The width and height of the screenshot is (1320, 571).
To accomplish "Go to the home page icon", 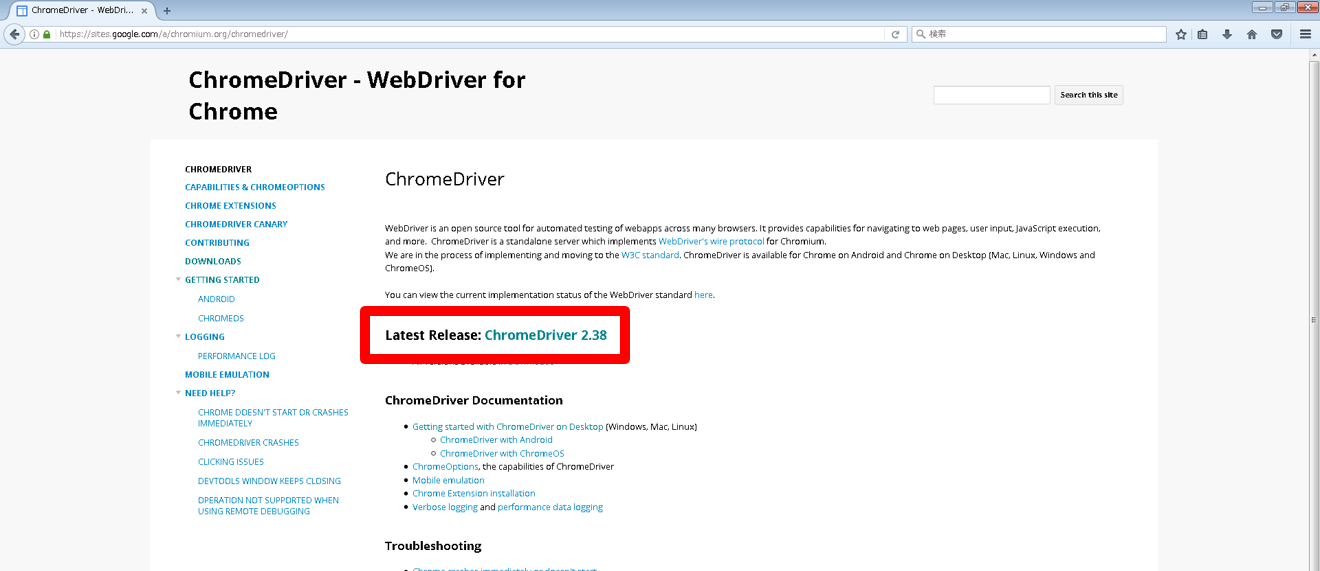I will point(1252,34).
